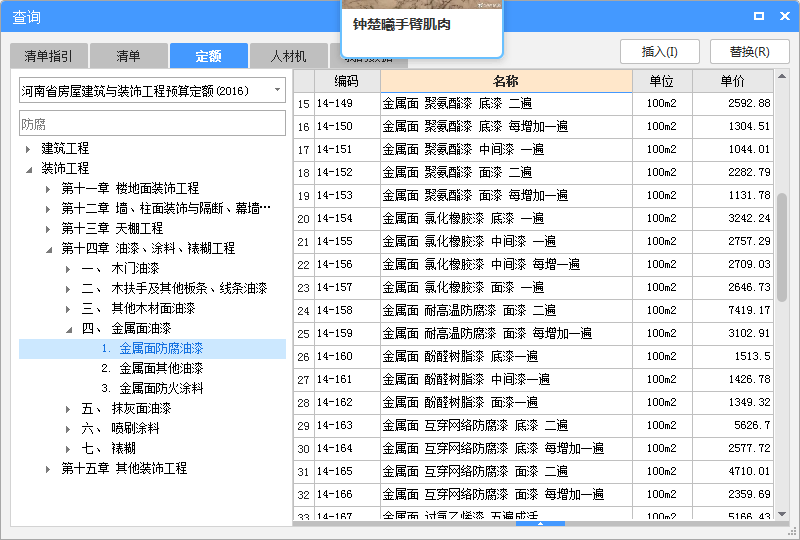The image size is (800, 540).
Task: Click the 替换(R) button
Action: pos(749,52)
